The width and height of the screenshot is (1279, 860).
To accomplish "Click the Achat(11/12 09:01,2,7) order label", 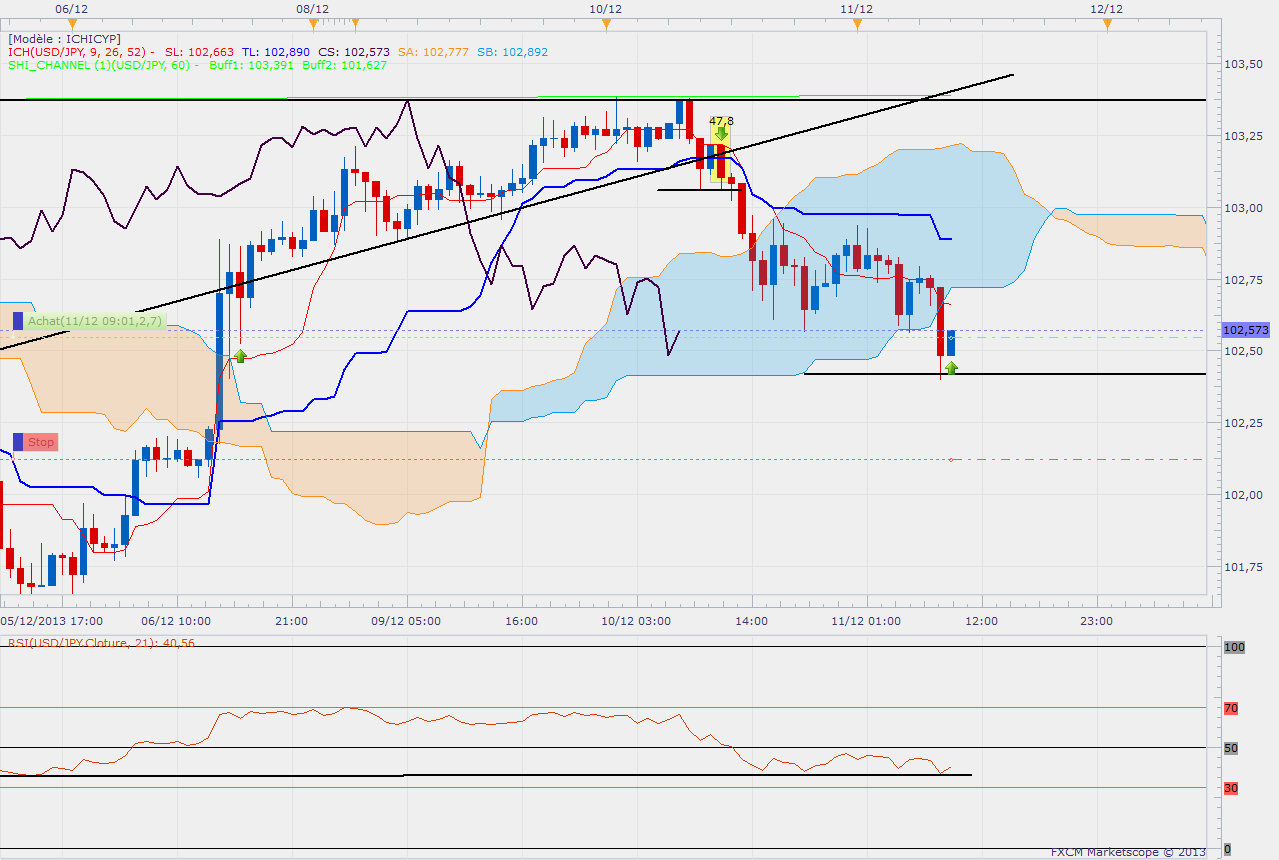I will click(x=94, y=321).
